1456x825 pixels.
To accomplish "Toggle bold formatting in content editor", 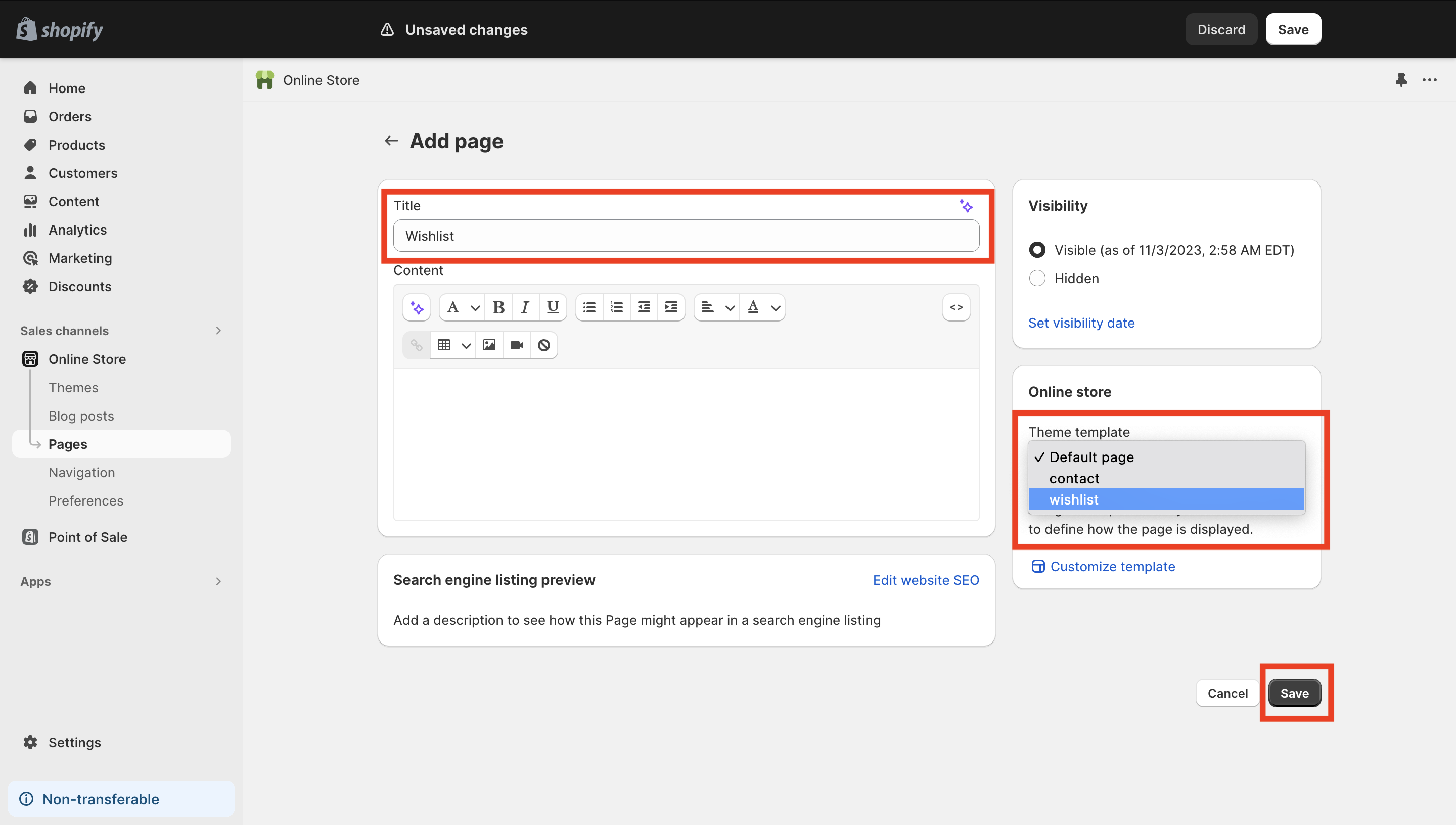I will [x=498, y=308].
